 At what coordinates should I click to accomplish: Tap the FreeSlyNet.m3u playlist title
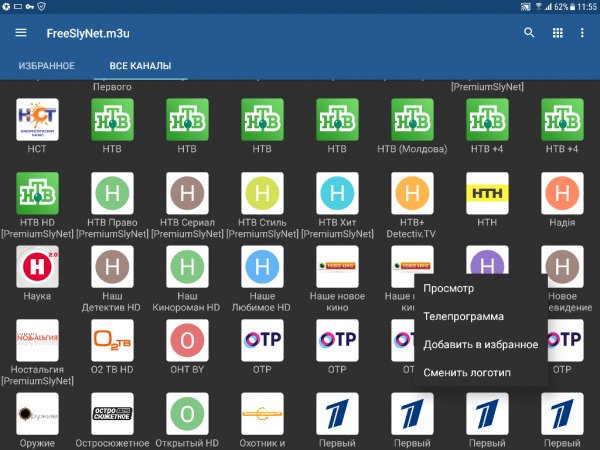[88, 33]
